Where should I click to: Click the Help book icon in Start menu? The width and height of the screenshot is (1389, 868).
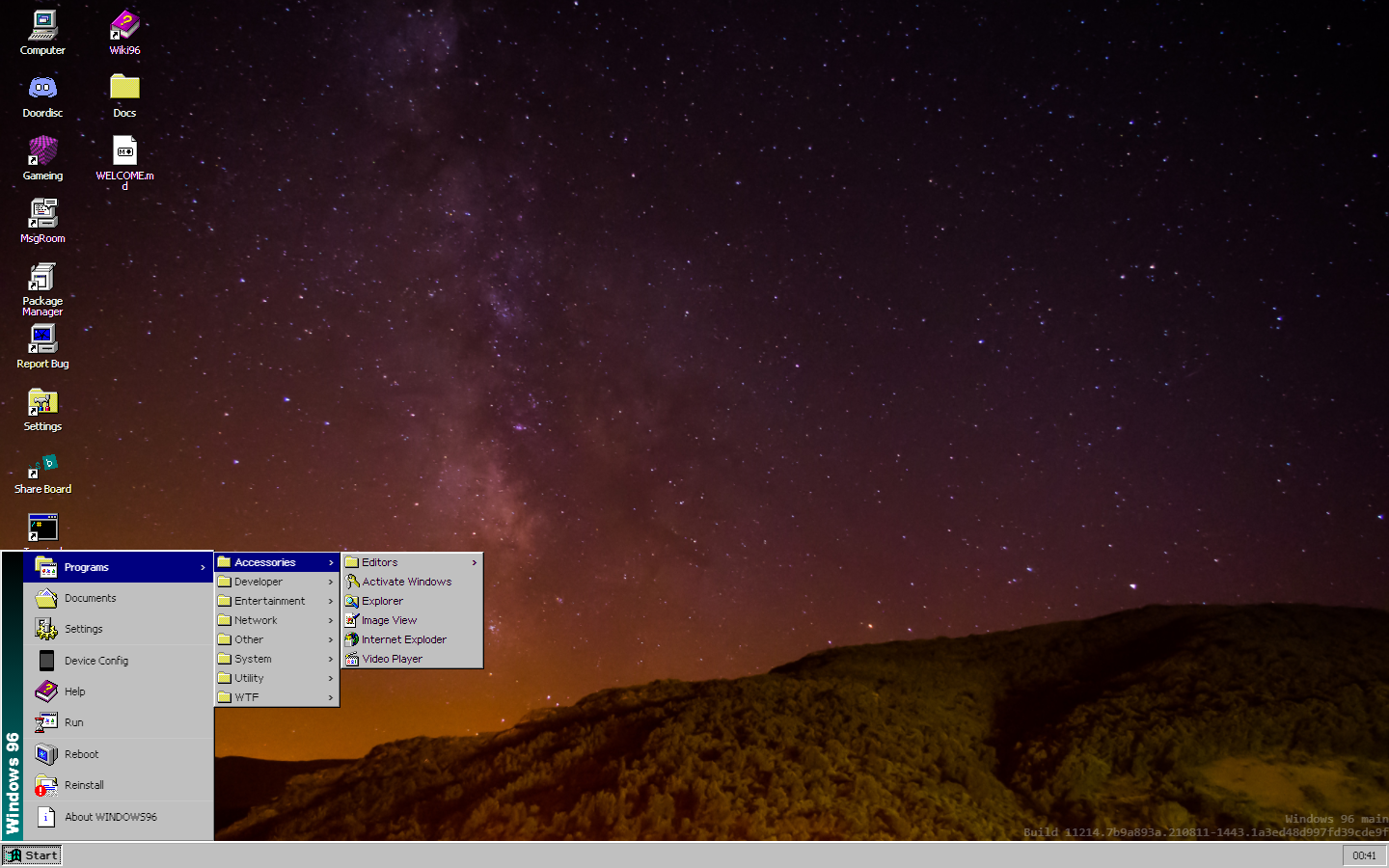(46, 692)
